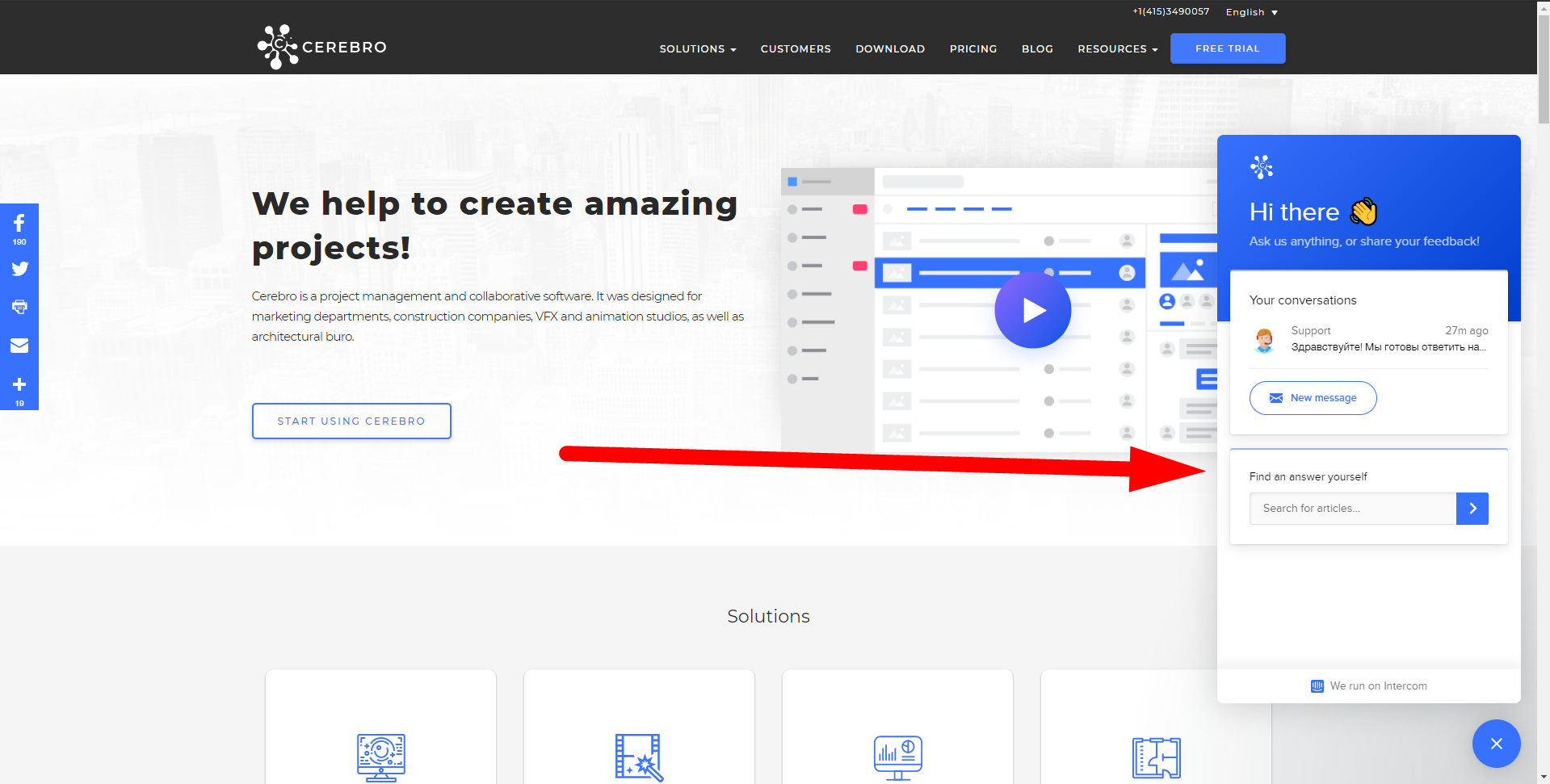Click Cerebro icon in chat header
The height and width of the screenshot is (784, 1550).
(x=1262, y=167)
